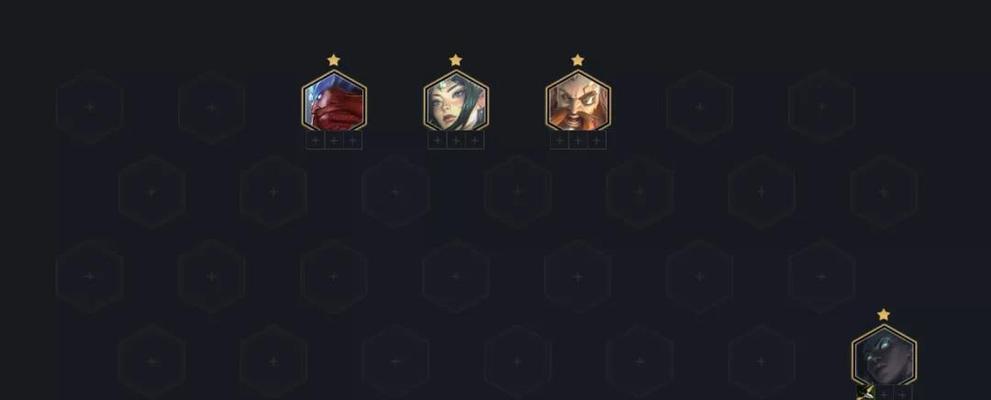
Task: Select the red-masked blue-haired champion portrait
Action: coord(334,101)
